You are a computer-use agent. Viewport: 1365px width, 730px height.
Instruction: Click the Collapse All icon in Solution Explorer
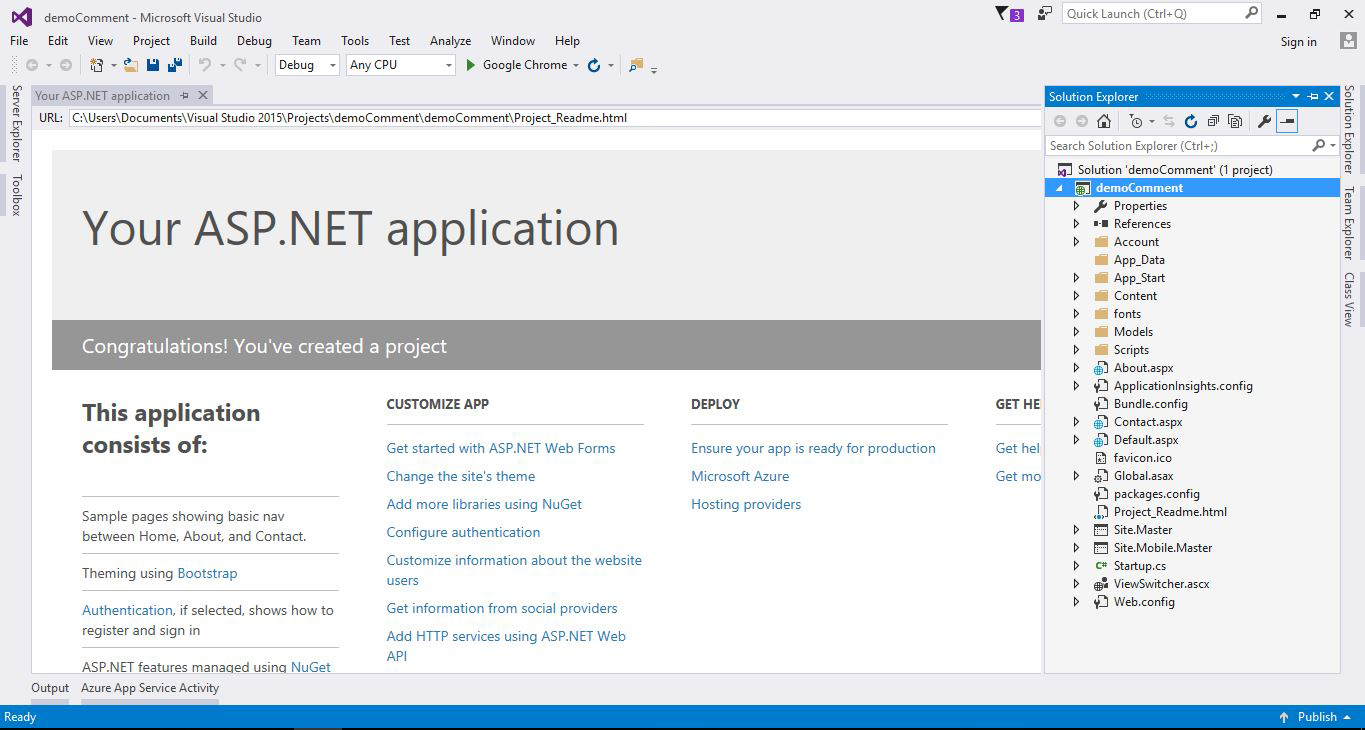pos(1212,121)
